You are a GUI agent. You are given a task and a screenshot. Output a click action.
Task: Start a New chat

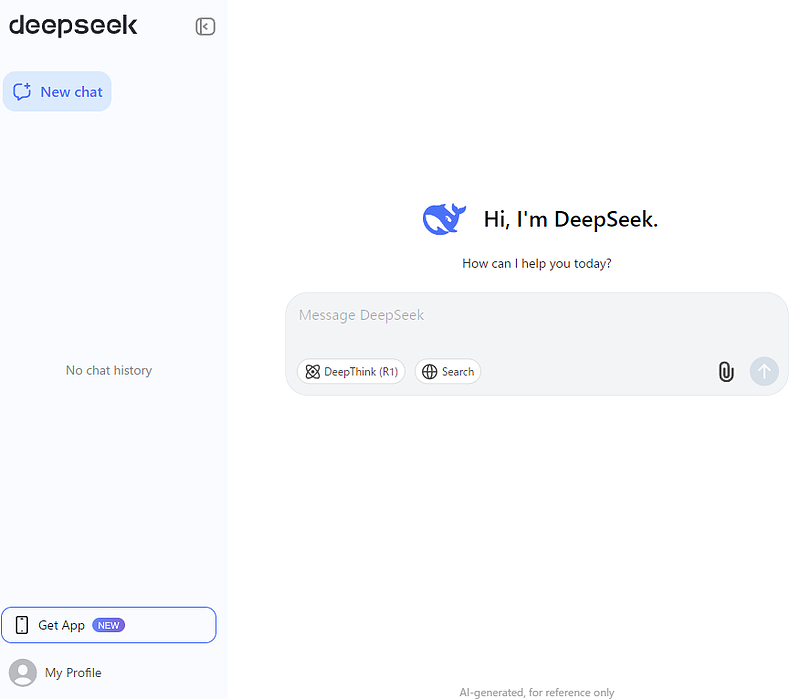click(57, 91)
